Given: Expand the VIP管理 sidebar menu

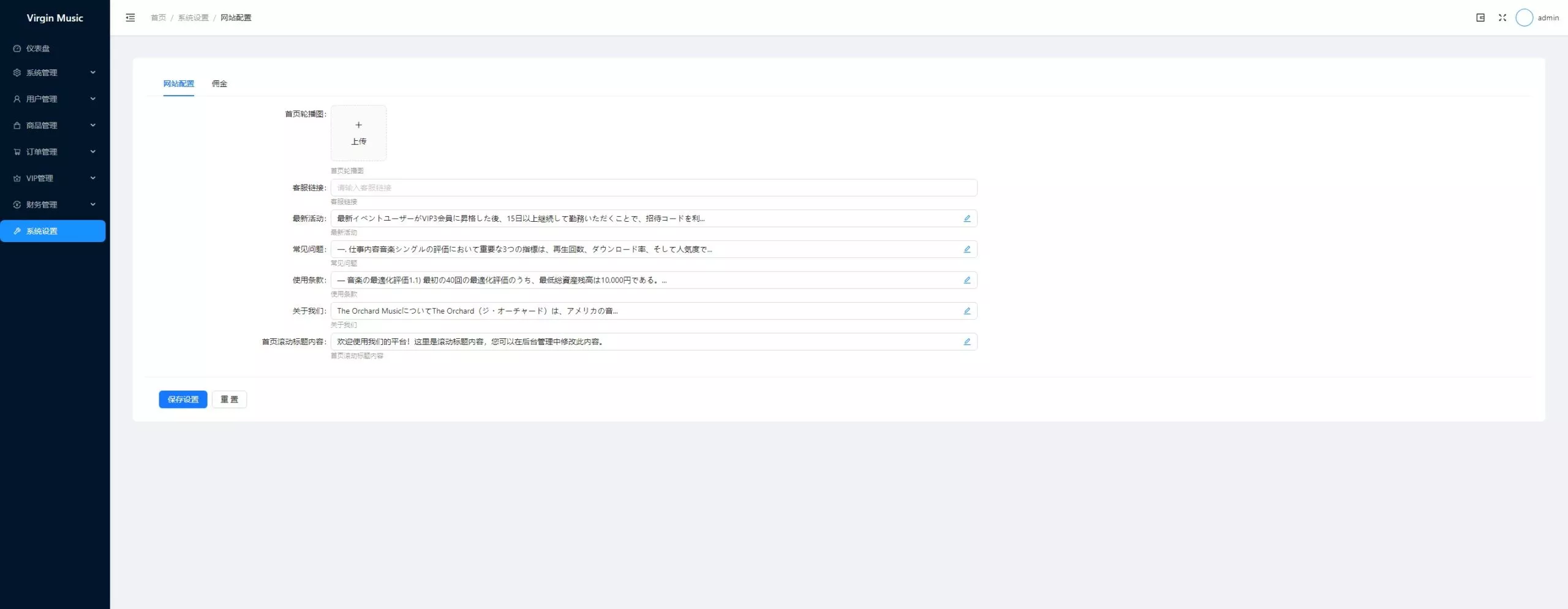Looking at the screenshot, I should point(54,178).
